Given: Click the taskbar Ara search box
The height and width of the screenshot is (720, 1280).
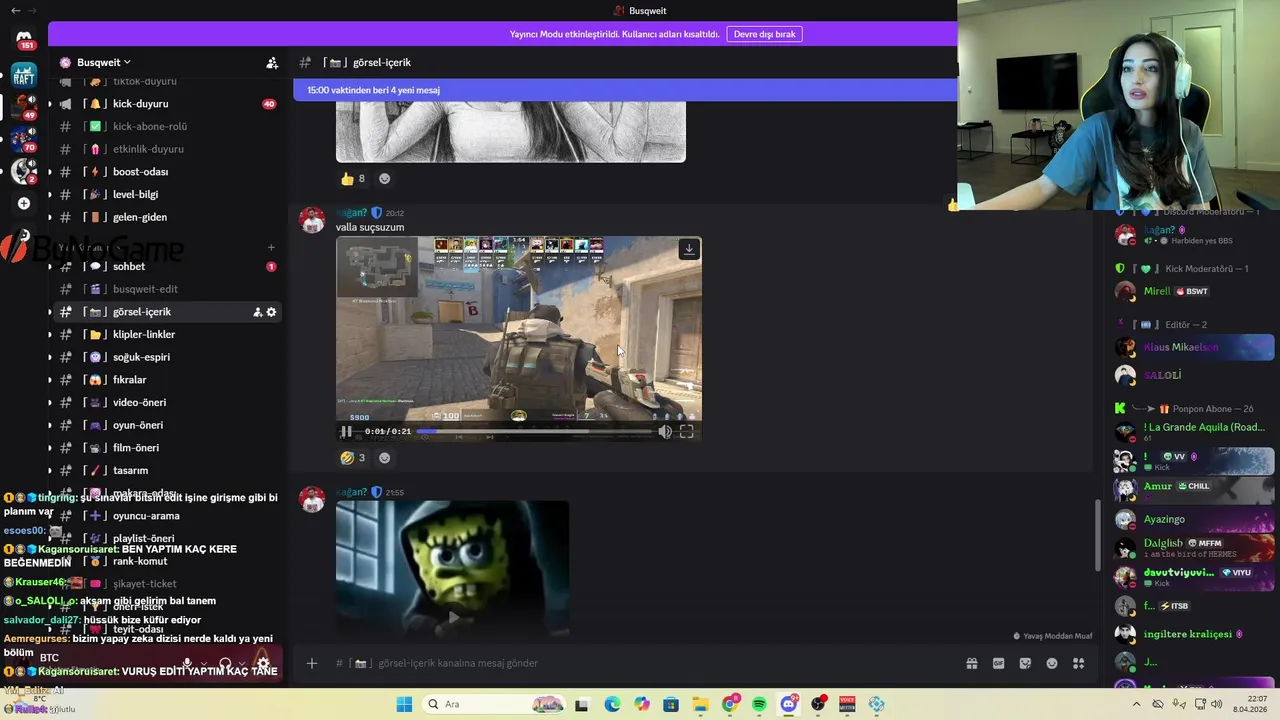Looking at the screenshot, I should pyautogui.click(x=494, y=705).
